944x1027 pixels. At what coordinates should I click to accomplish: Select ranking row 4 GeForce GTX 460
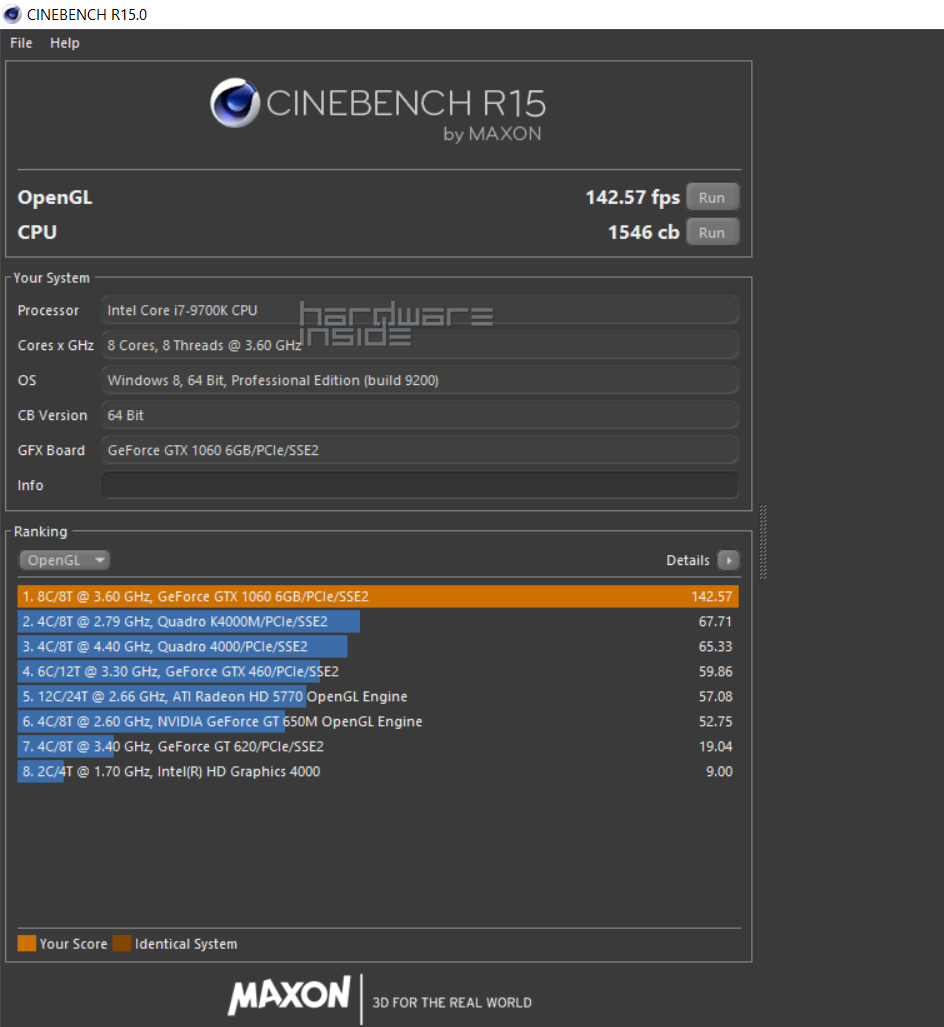click(378, 671)
